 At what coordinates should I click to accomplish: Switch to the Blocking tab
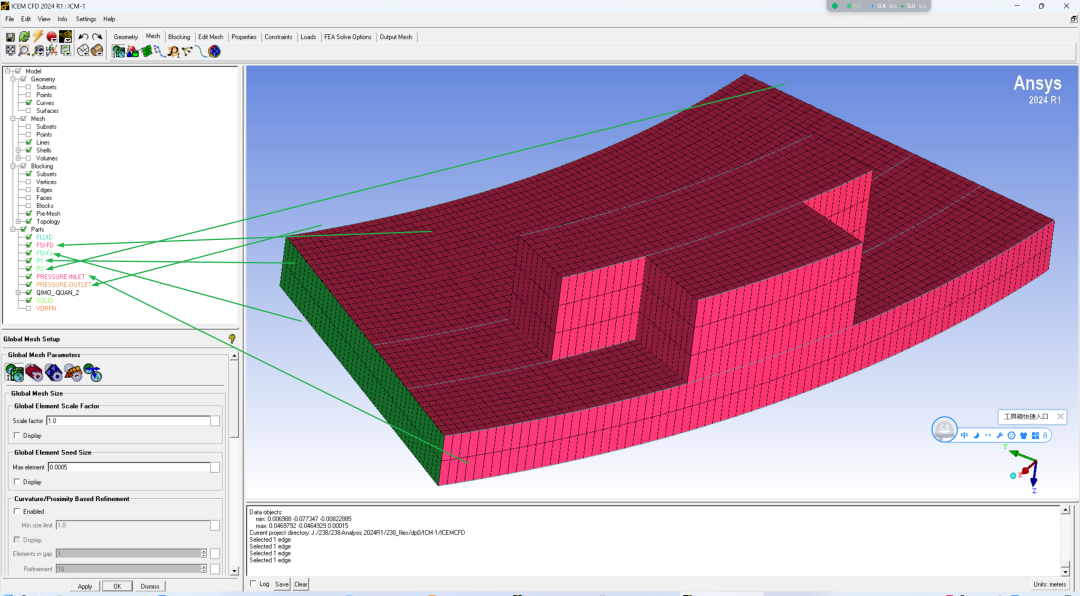179,37
